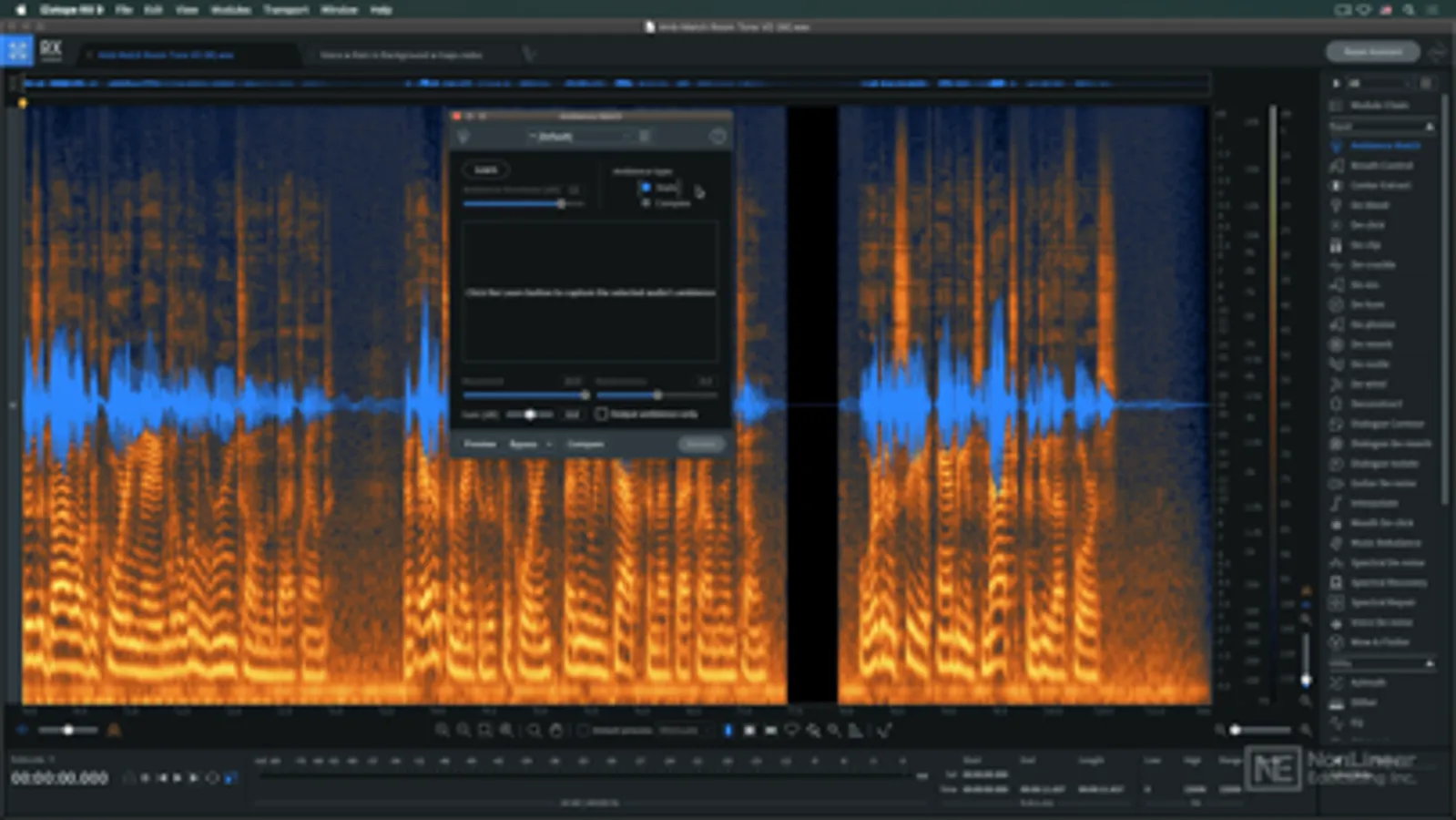The width and height of the screenshot is (1456, 820).
Task: Open the Dialogue Isolate module
Action: click(x=1383, y=464)
